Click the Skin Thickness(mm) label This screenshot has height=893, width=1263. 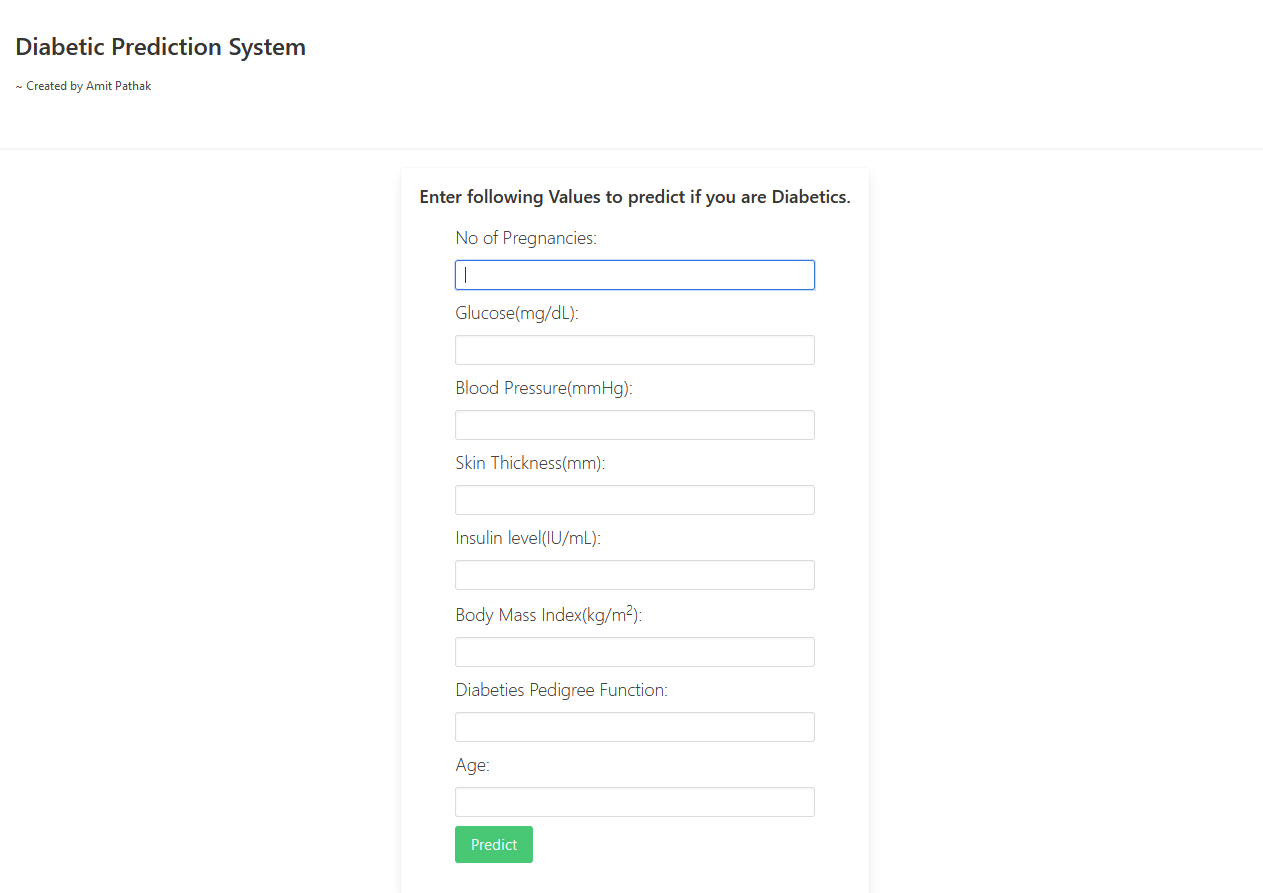530,462
